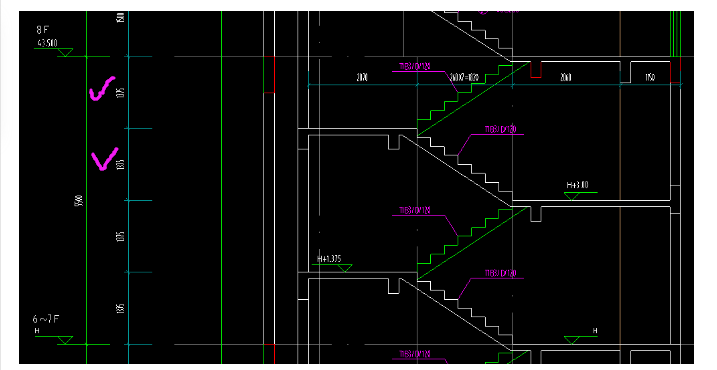The height and width of the screenshot is (370, 717).
Task: Click the 5900 vertical dimension text
Action: [x=79, y=200]
